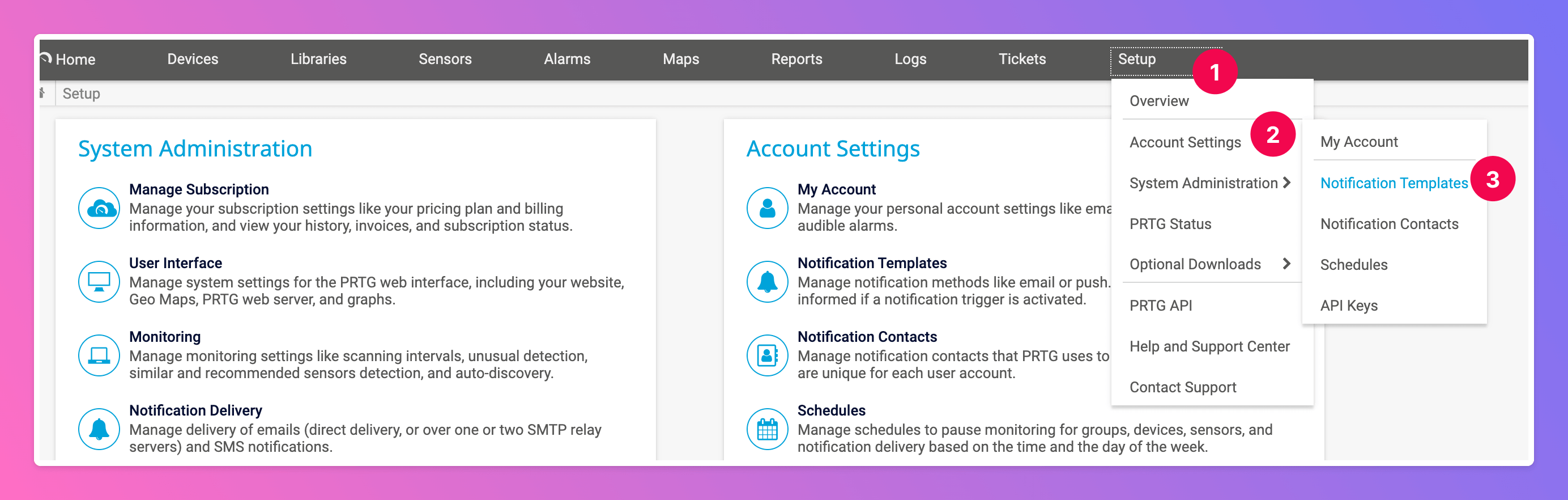Open the My Account heading link on page
The height and width of the screenshot is (500, 1568).
836,189
